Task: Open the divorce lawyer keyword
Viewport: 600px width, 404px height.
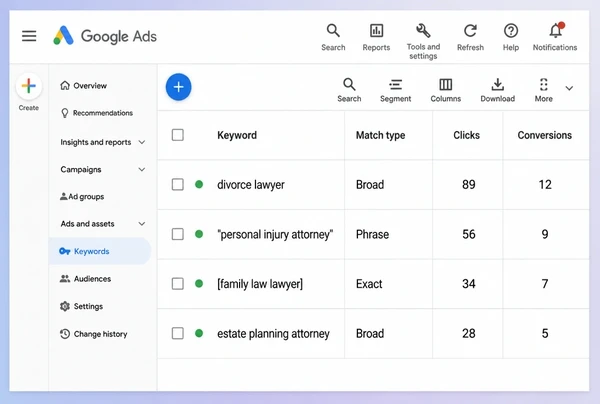Action: [x=251, y=185]
